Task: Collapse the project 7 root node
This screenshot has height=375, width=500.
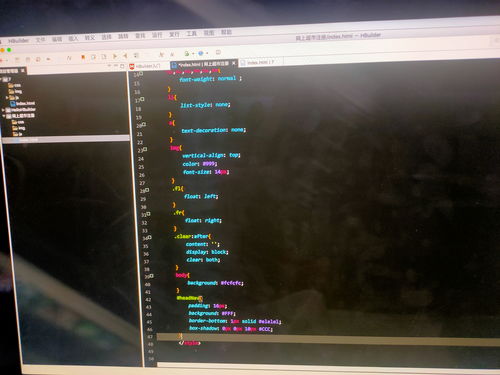Action: (x=1, y=79)
